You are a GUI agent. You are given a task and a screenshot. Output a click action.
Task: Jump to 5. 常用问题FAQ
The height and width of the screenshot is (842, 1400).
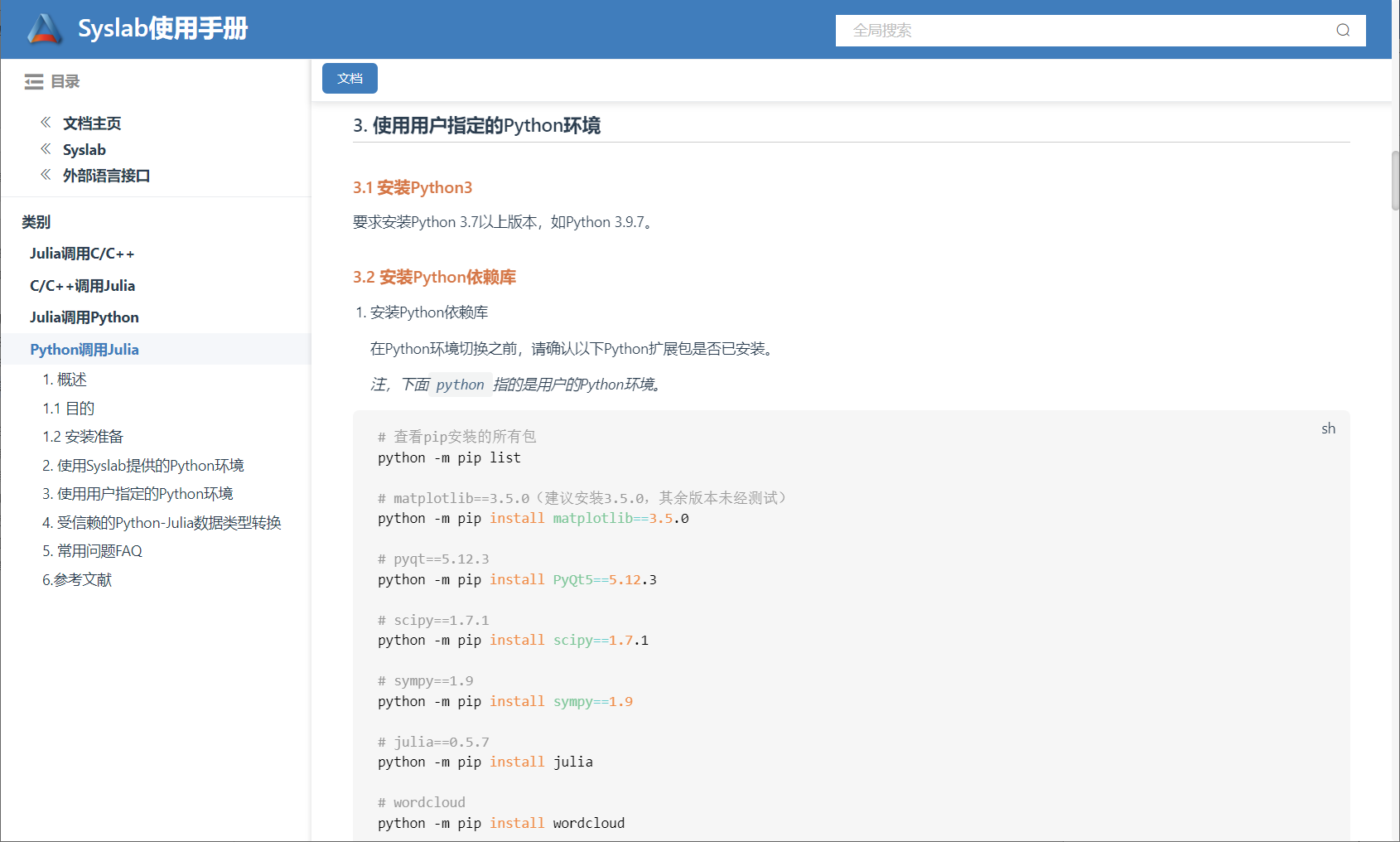(92, 551)
